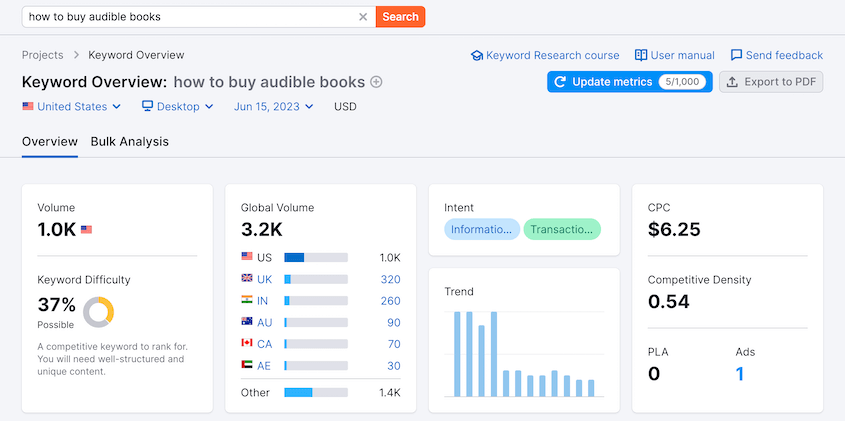Click the Australia flag icon
The height and width of the screenshot is (421, 845).
[247, 321]
